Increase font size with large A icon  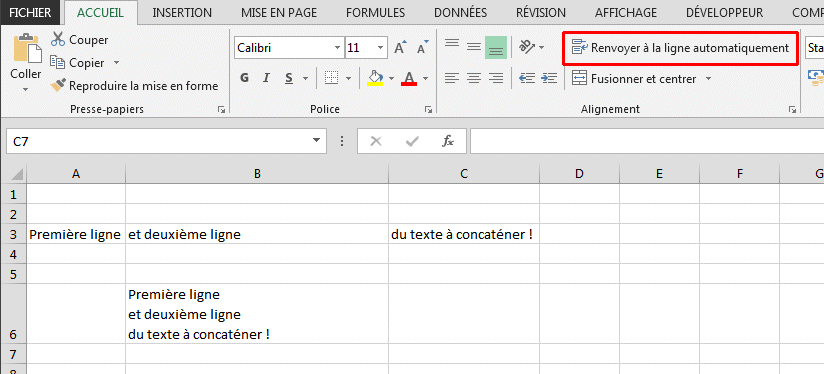click(400, 48)
